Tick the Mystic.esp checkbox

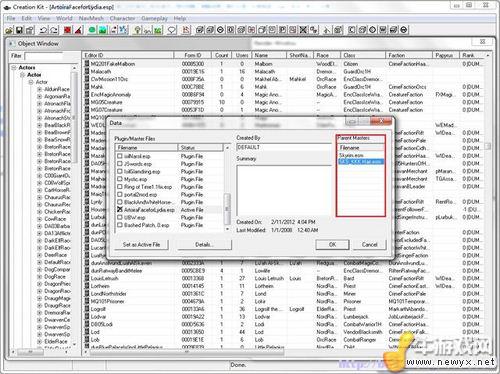tap(120, 179)
